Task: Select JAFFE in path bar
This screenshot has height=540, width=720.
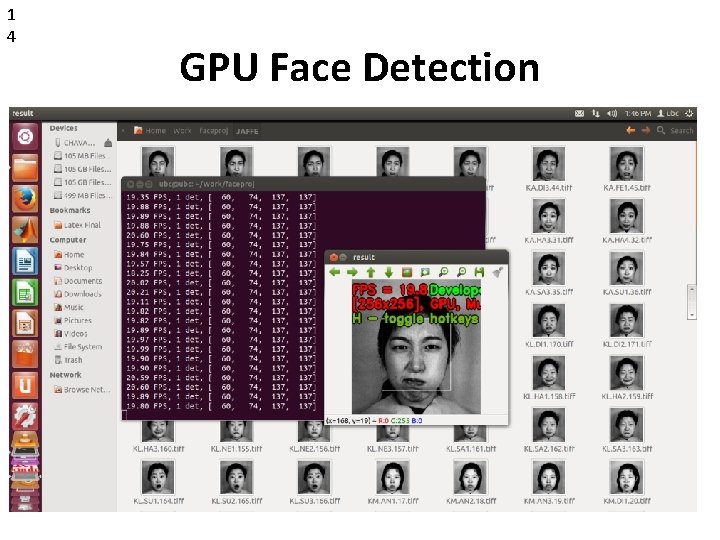Action: (x=247, y=131)
